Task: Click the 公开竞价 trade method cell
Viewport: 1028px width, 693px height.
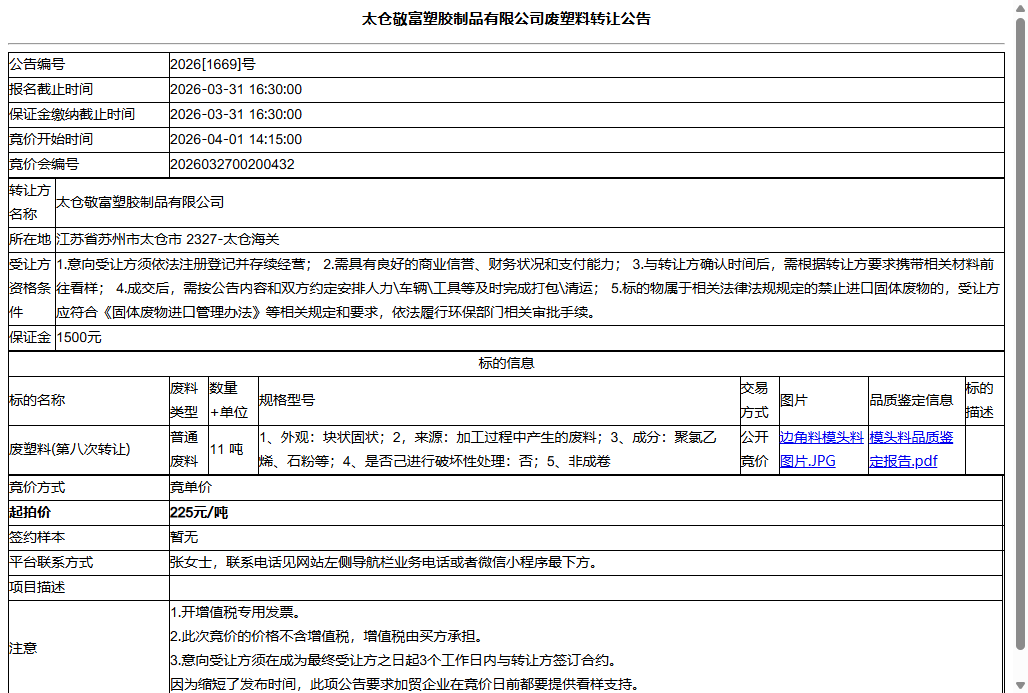Action: point(753,448)
